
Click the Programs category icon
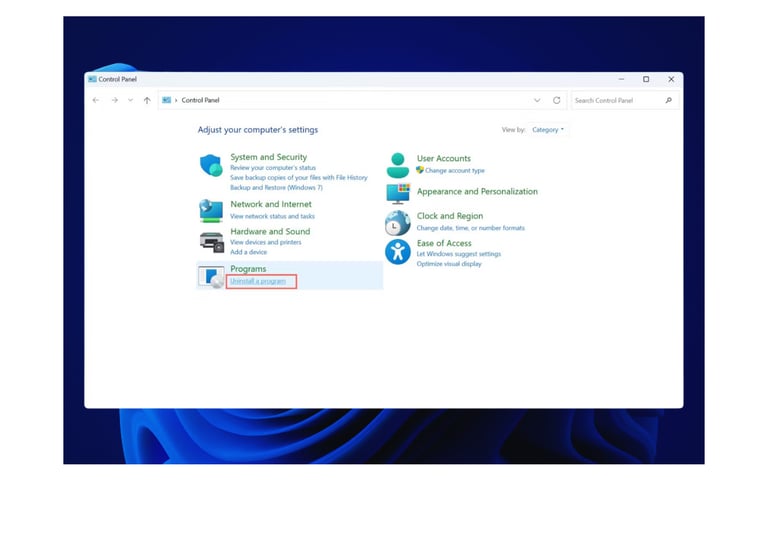point(212,277)
